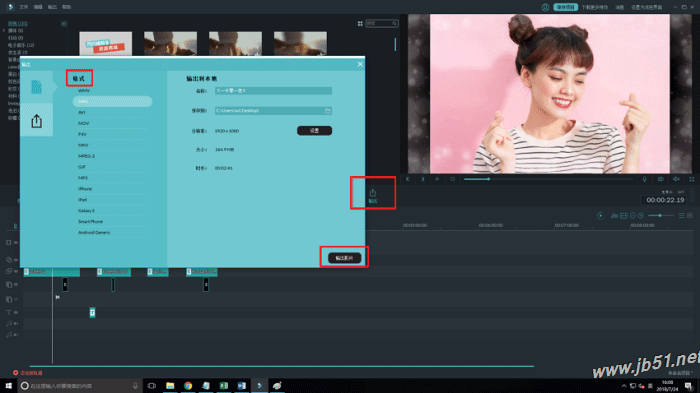Choose MKV format in the list
This screenshot has height=393, width=700.
pyautogui.click(x=83, y=145)
